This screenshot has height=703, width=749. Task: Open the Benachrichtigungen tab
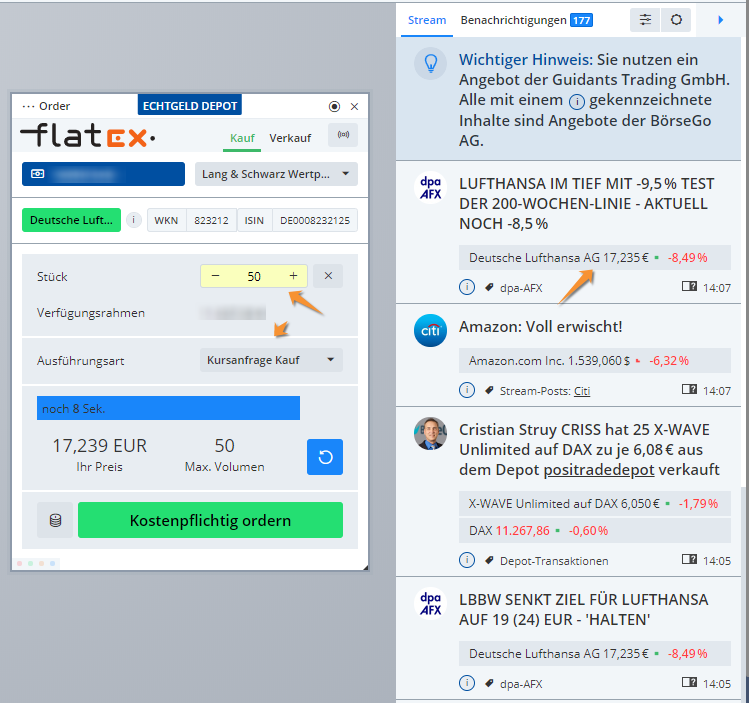click(514, 21)
